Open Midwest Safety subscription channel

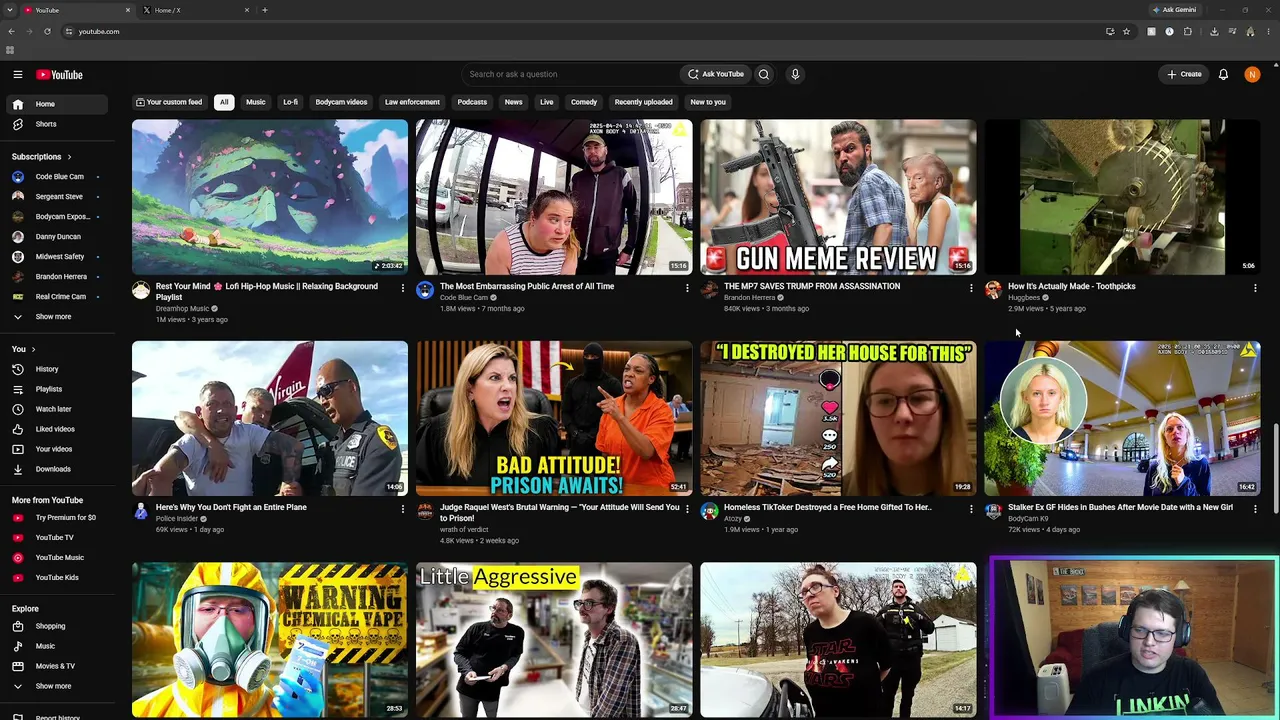point(56,257)
